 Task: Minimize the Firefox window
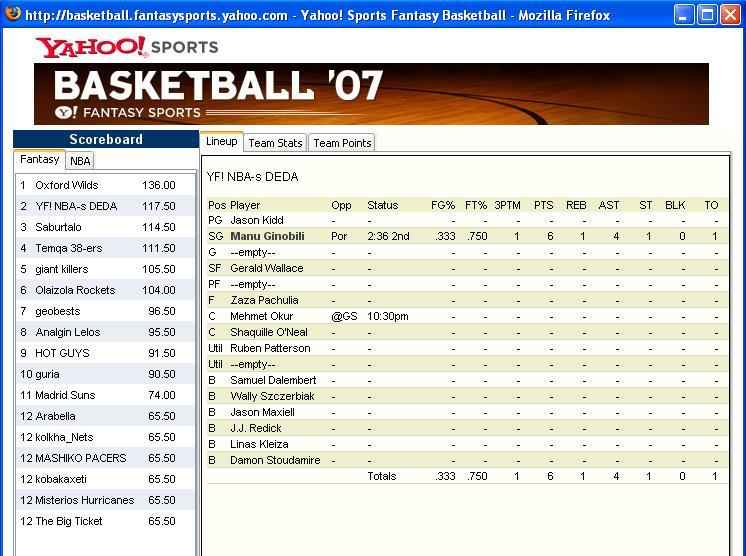pyautogui.click(x=684, y=15)
